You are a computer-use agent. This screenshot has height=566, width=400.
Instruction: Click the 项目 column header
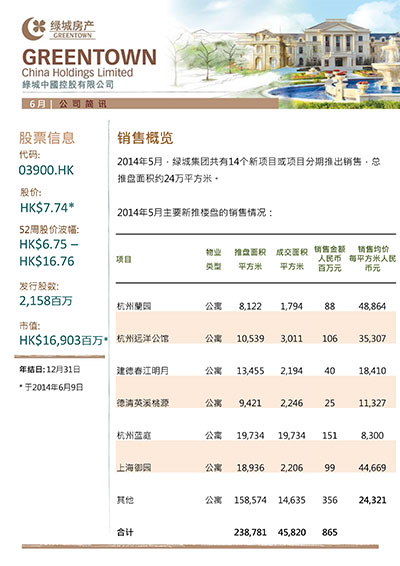pos(124,259)
